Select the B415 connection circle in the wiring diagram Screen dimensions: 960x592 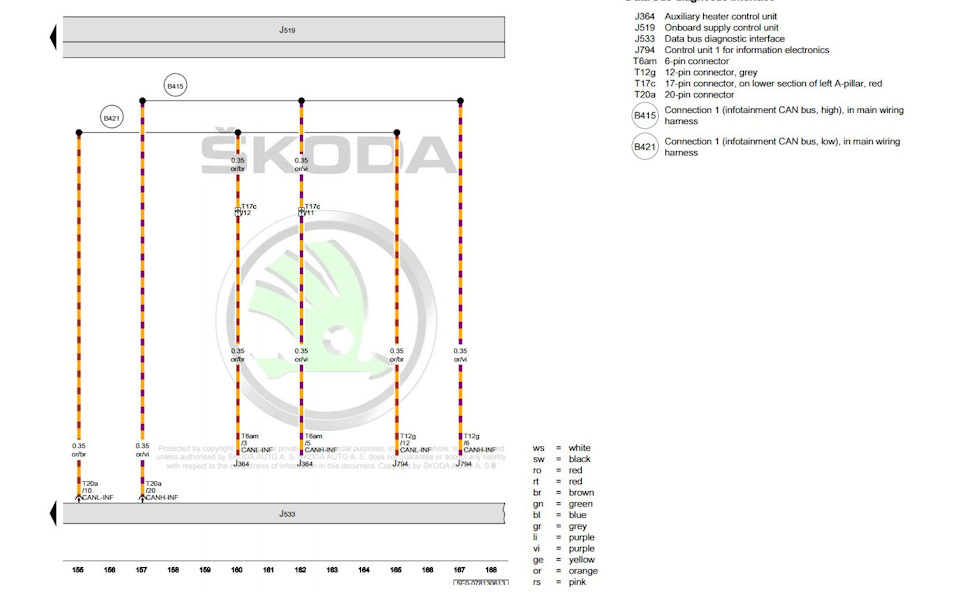point(175,86)
